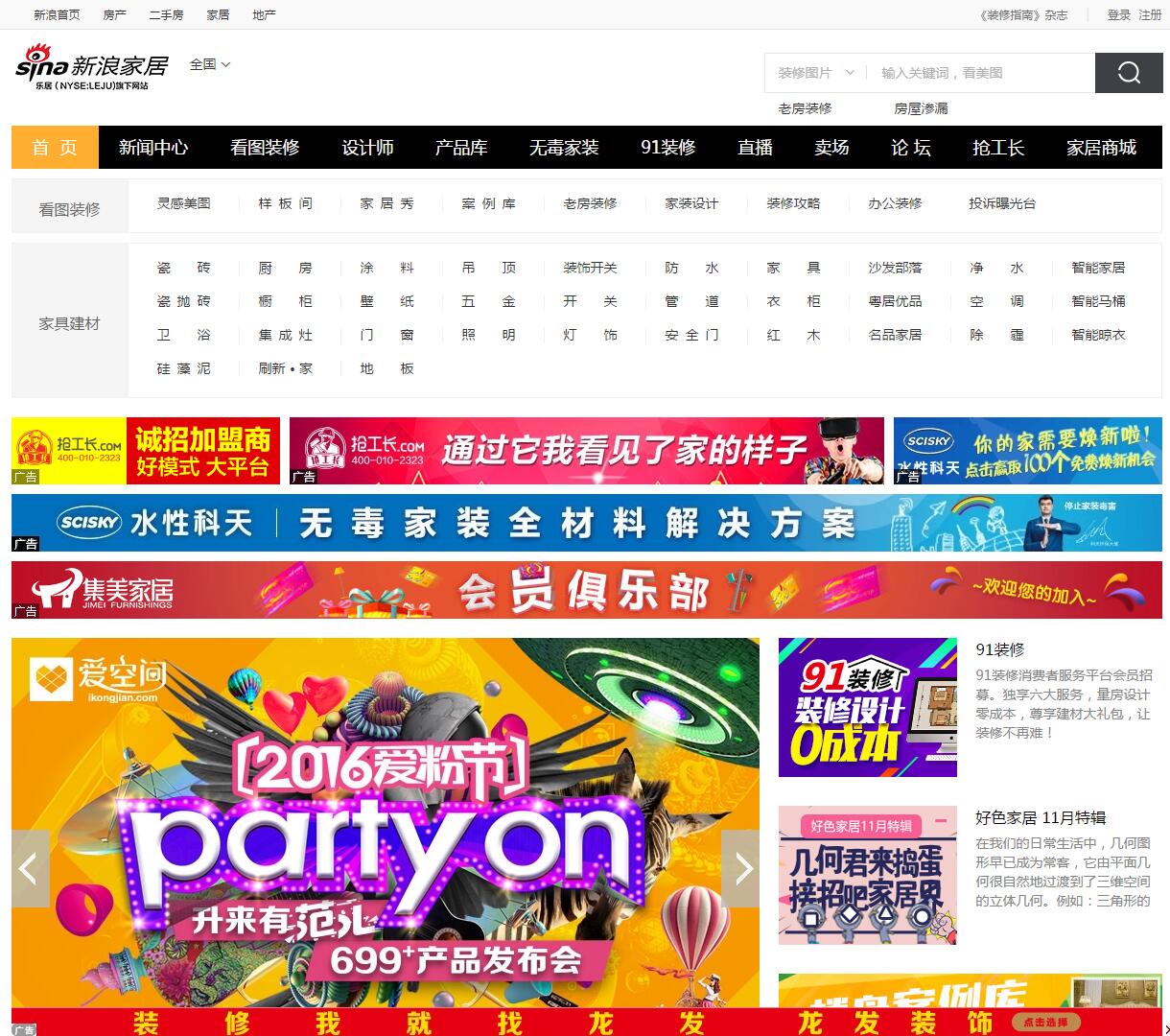Open 卖场 nav item
Screen dimensions: 1170x1036
831,148
